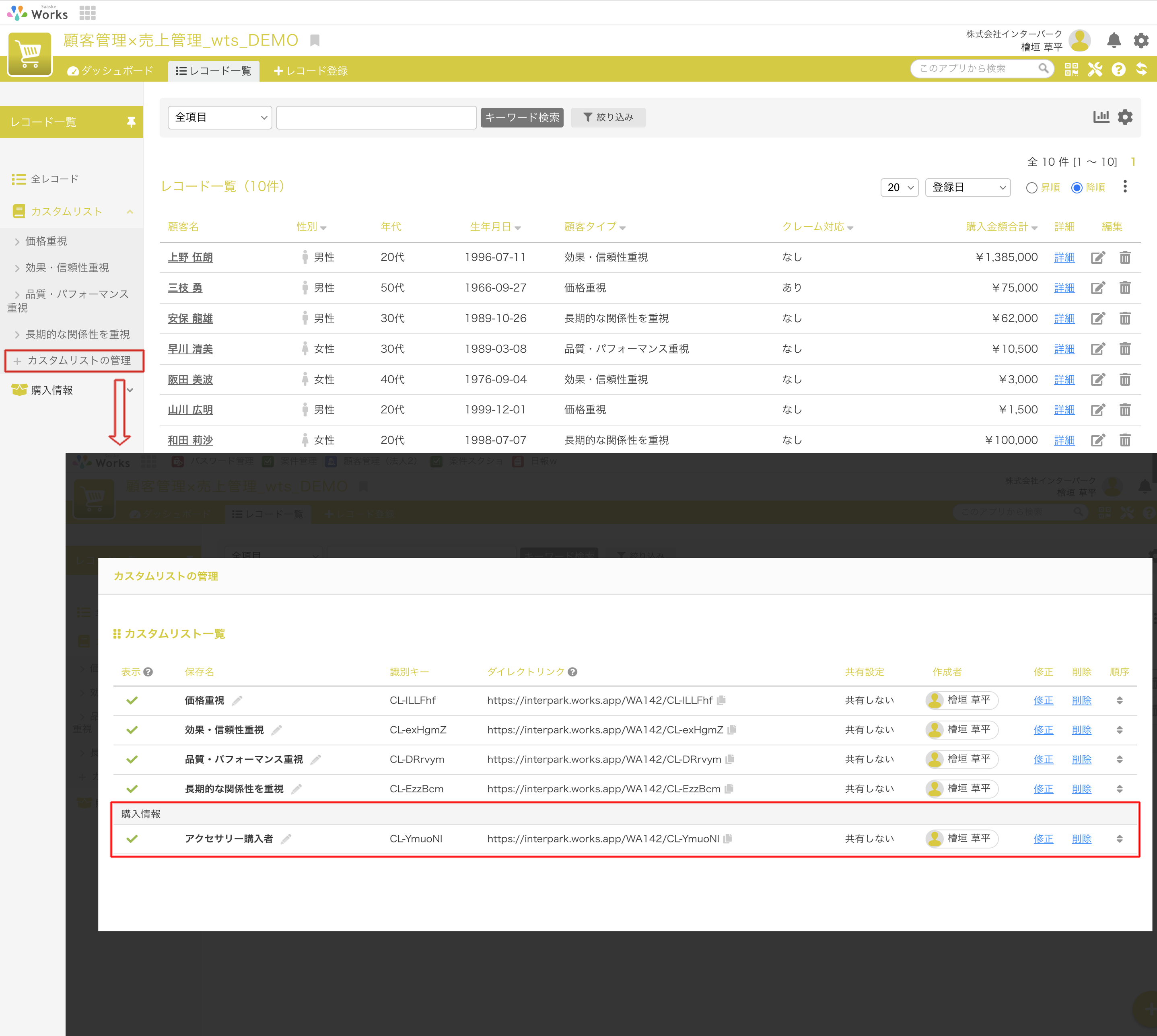Click the keyword search text field
Image resolution: width=1157 pixels, height=1036 pixels.
click(377, 117)
